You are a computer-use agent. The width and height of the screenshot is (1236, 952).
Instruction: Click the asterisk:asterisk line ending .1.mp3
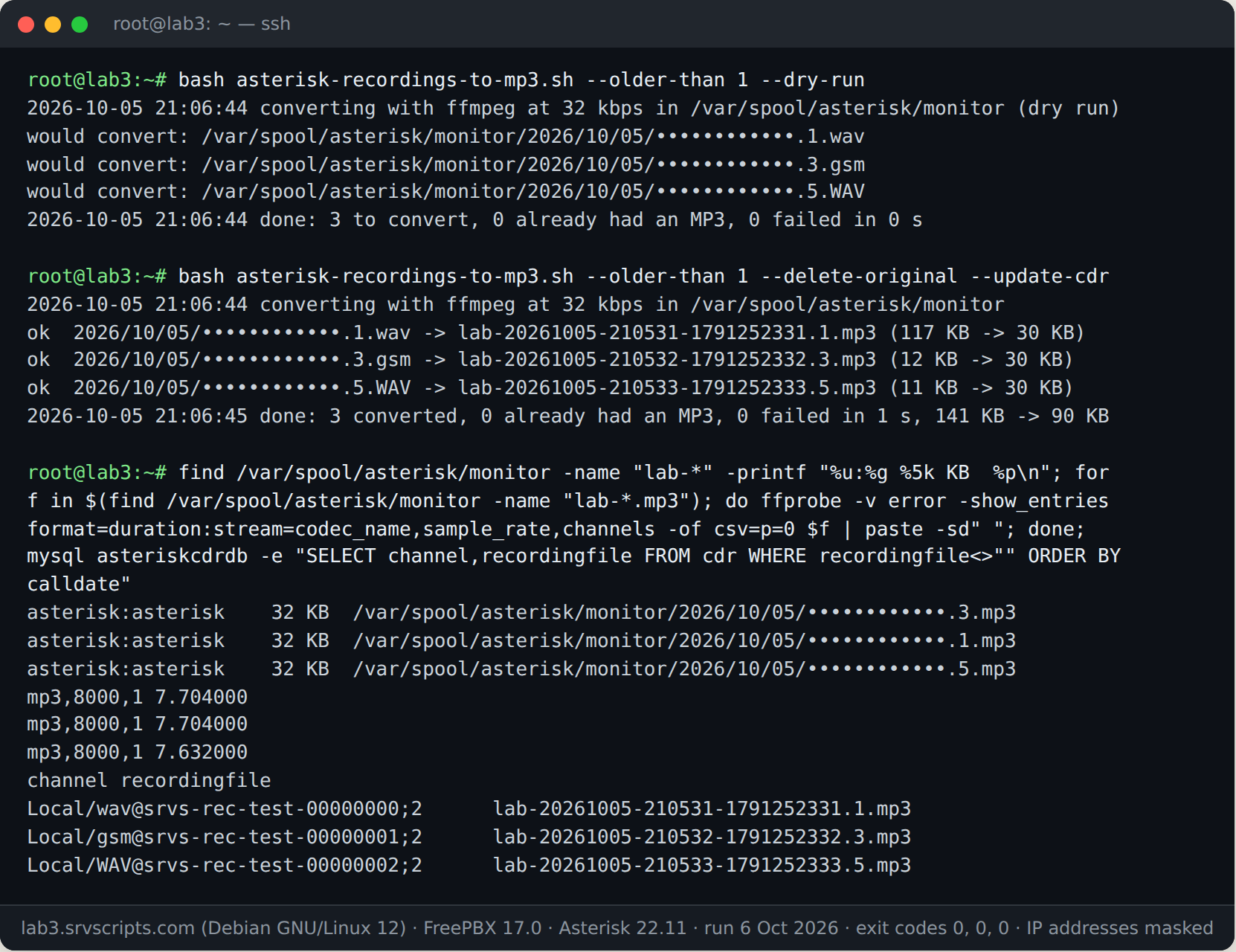[x=521, y=640]
